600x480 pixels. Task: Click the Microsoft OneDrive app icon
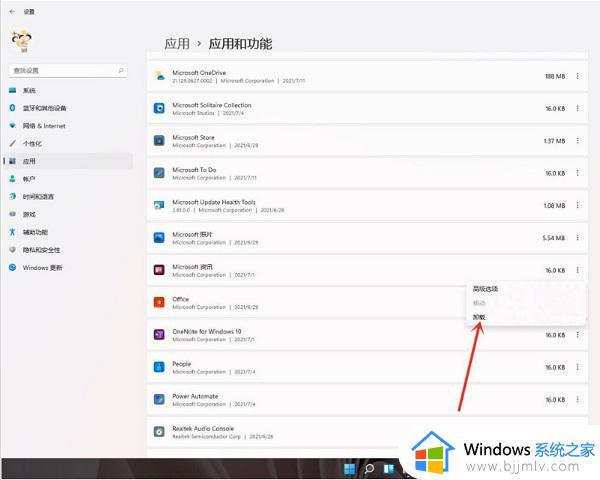pyautogui.click(x=159, y=76)
